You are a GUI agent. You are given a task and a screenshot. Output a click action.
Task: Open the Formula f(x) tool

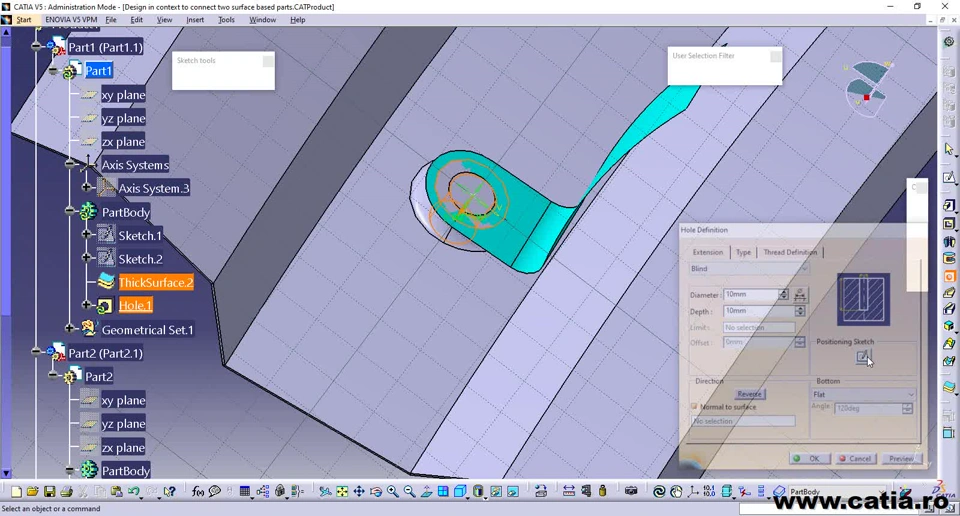coord(198,492)
